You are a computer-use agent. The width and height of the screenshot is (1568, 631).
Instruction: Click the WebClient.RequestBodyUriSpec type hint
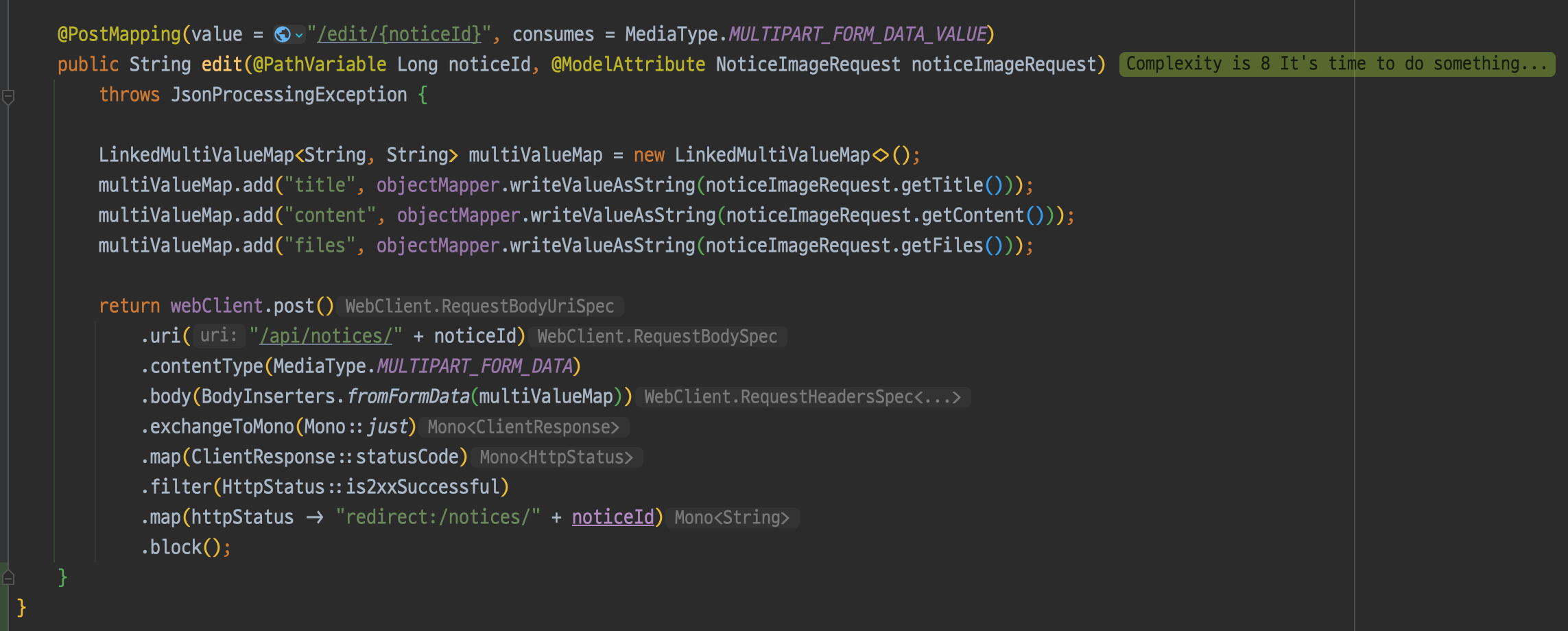click(479, 306)
